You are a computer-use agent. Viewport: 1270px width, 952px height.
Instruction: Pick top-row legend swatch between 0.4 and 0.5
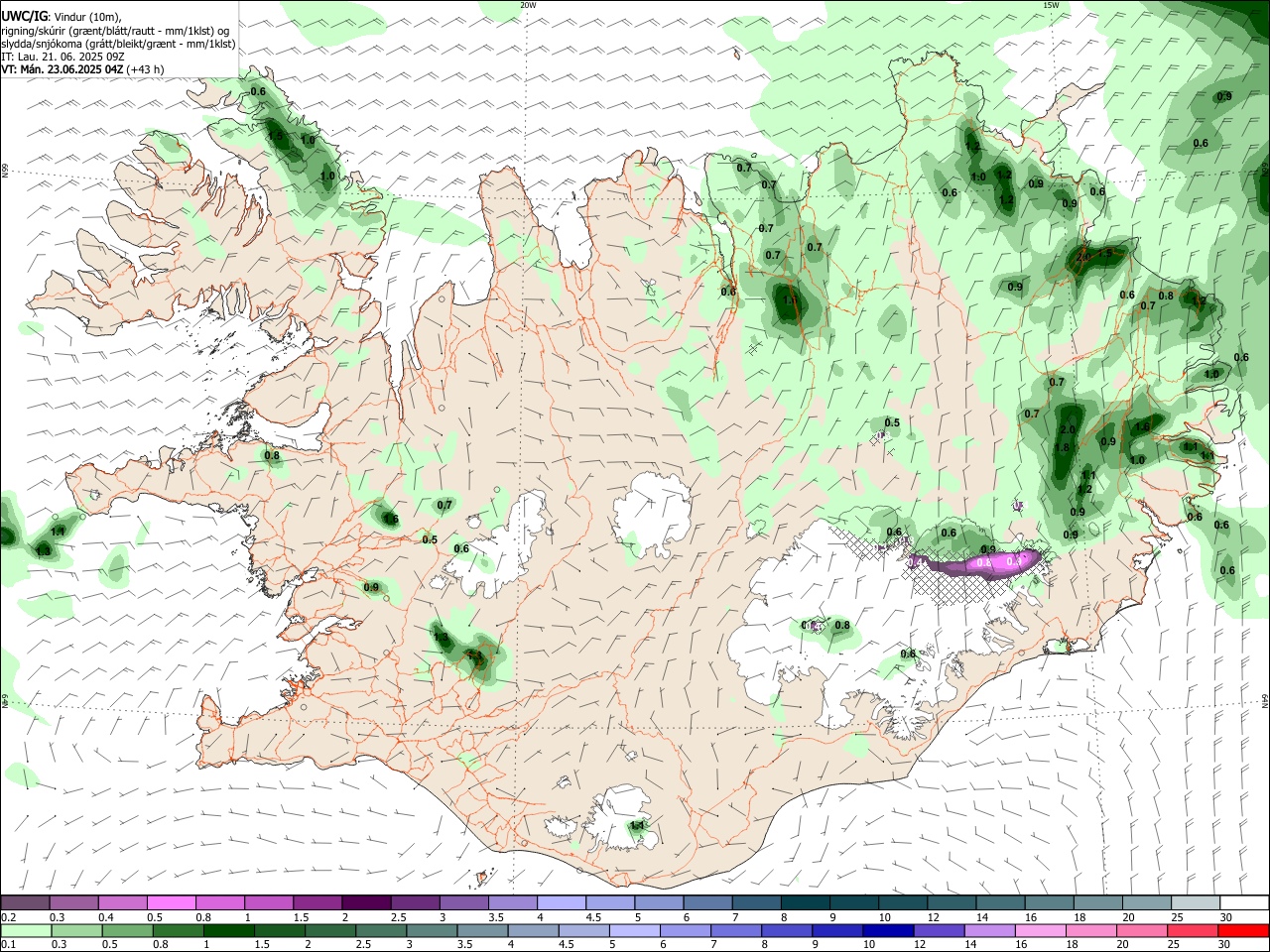coord(122,903)
